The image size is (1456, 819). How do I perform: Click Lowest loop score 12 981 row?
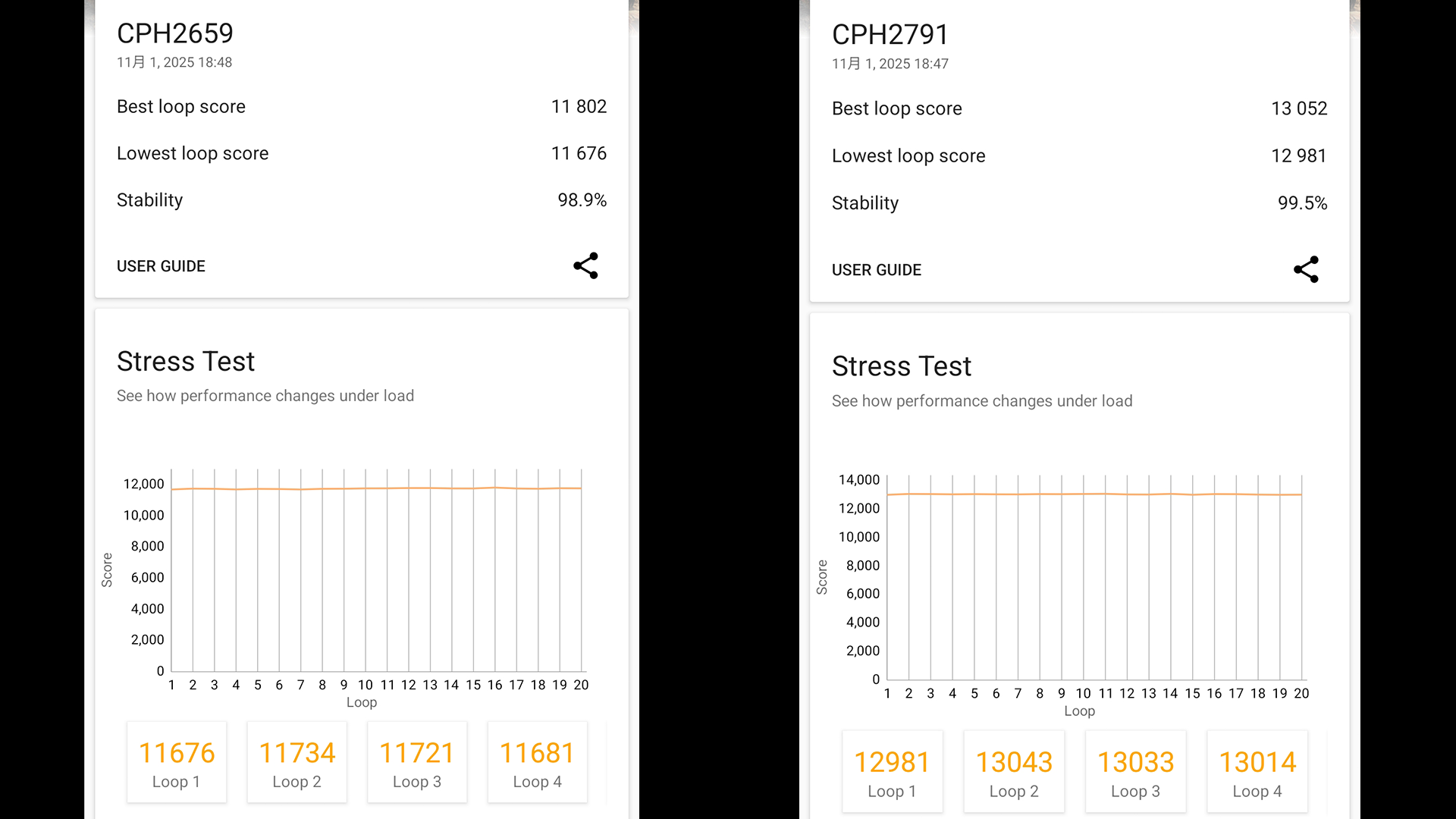coord(1079,156)
